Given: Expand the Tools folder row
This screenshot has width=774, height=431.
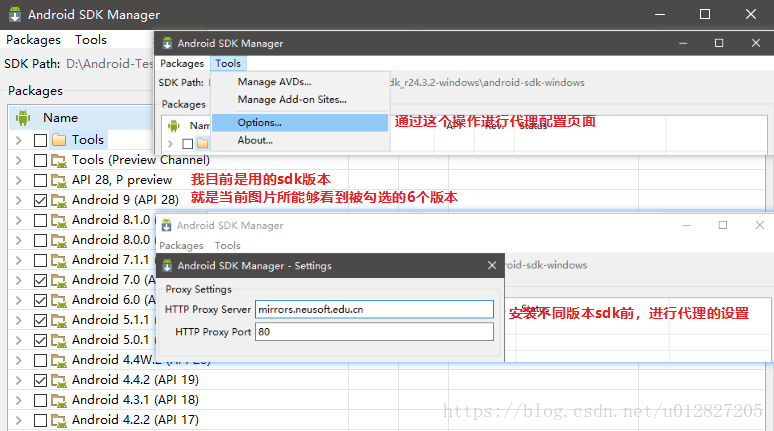Looking at the screenshot, I should pos(19,140).
